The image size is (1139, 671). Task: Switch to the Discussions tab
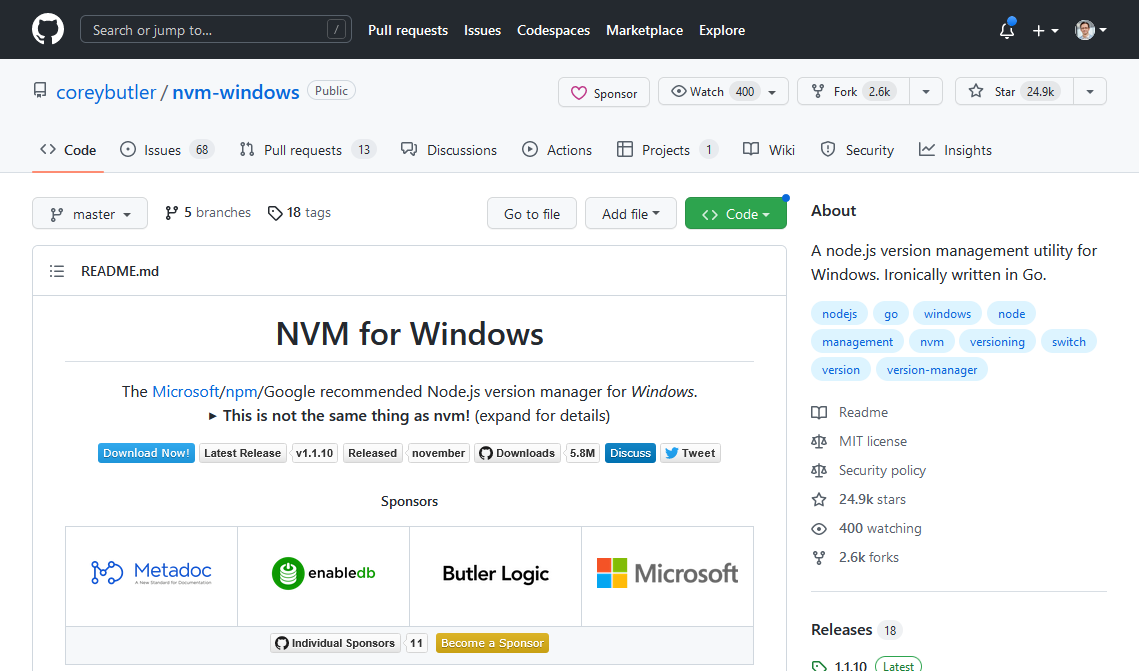pos(449,150)
